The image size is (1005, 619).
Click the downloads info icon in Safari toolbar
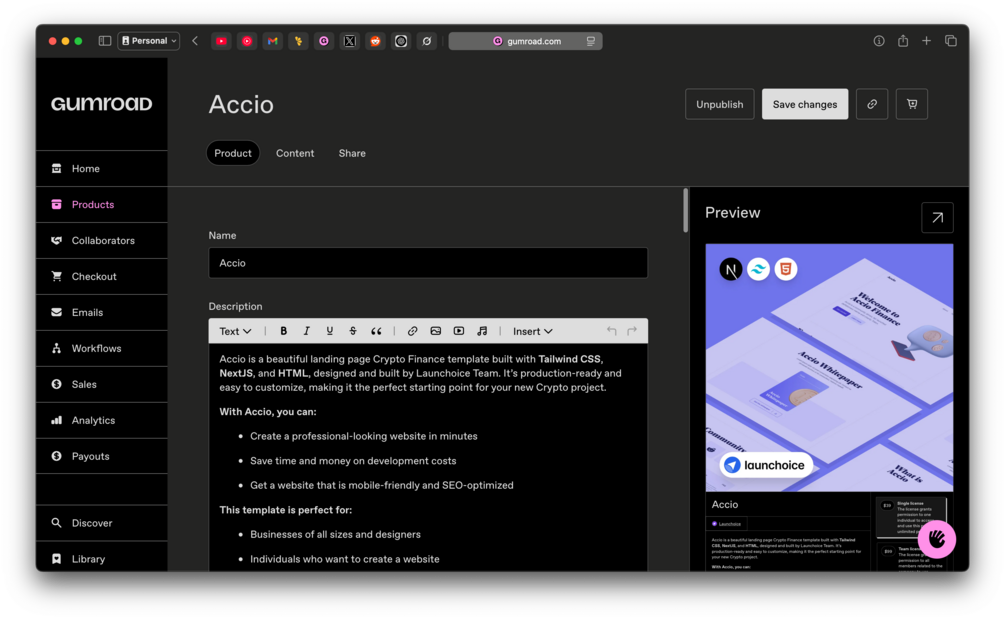879,41
